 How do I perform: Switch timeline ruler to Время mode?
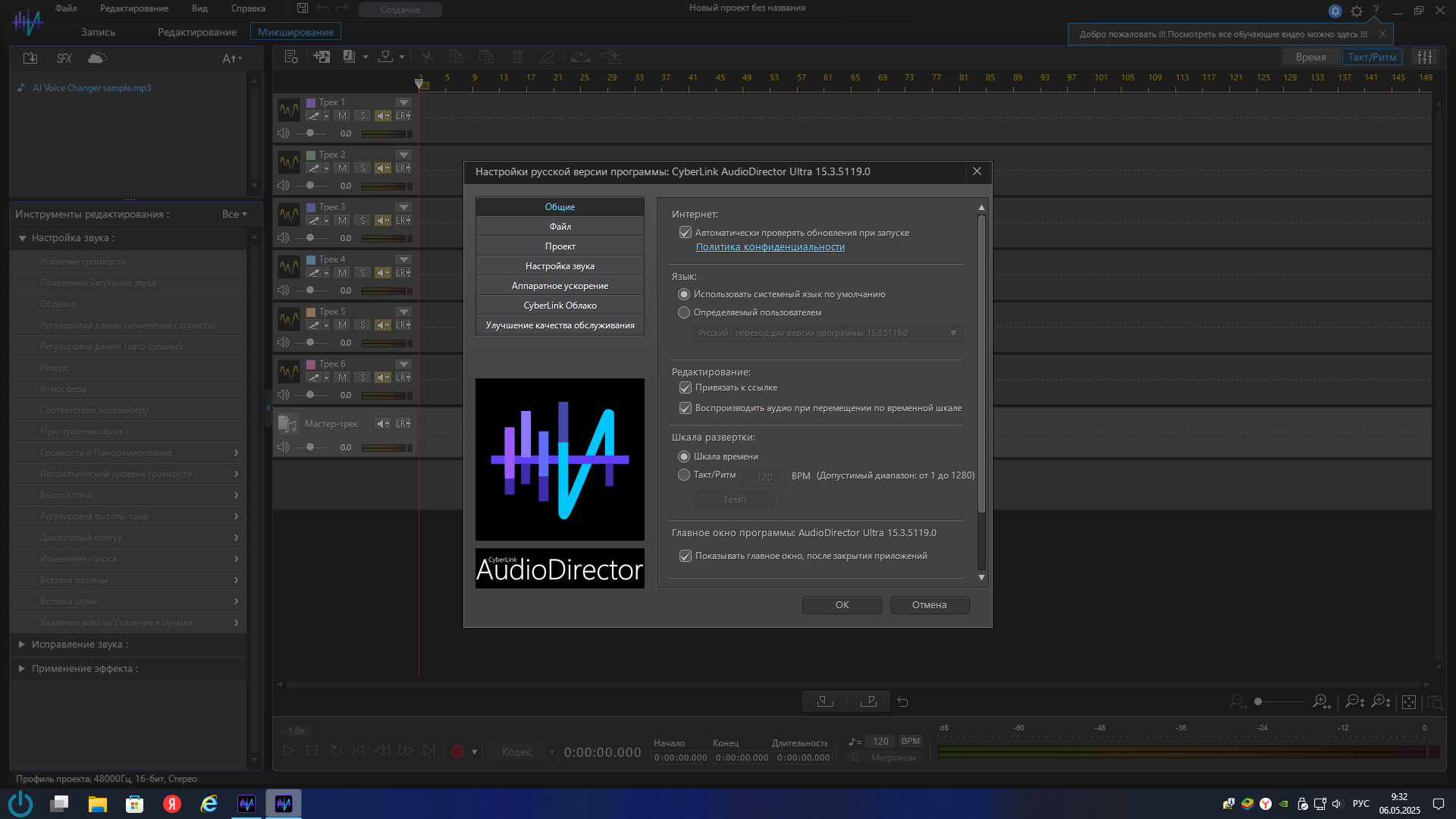click(x=1311, y=57)
